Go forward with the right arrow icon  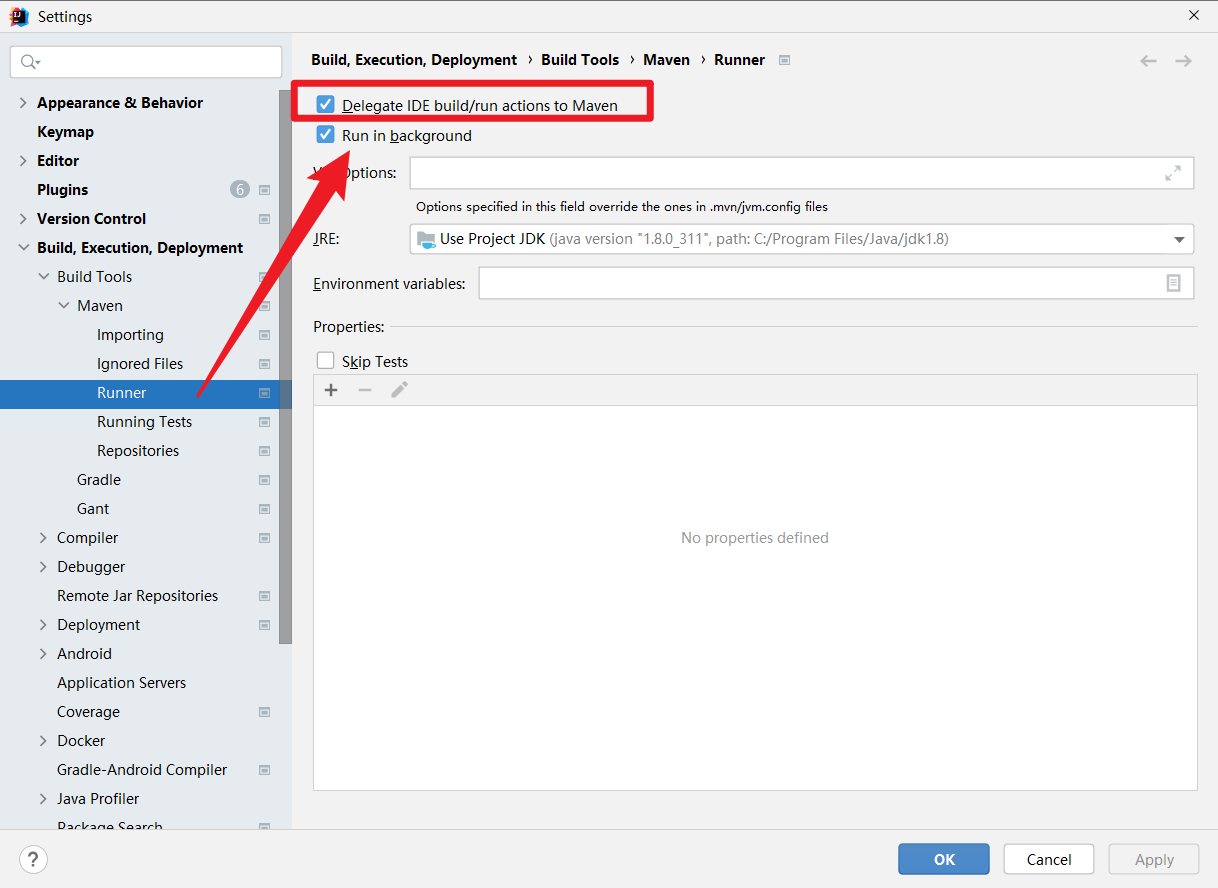click(1184, 61)
